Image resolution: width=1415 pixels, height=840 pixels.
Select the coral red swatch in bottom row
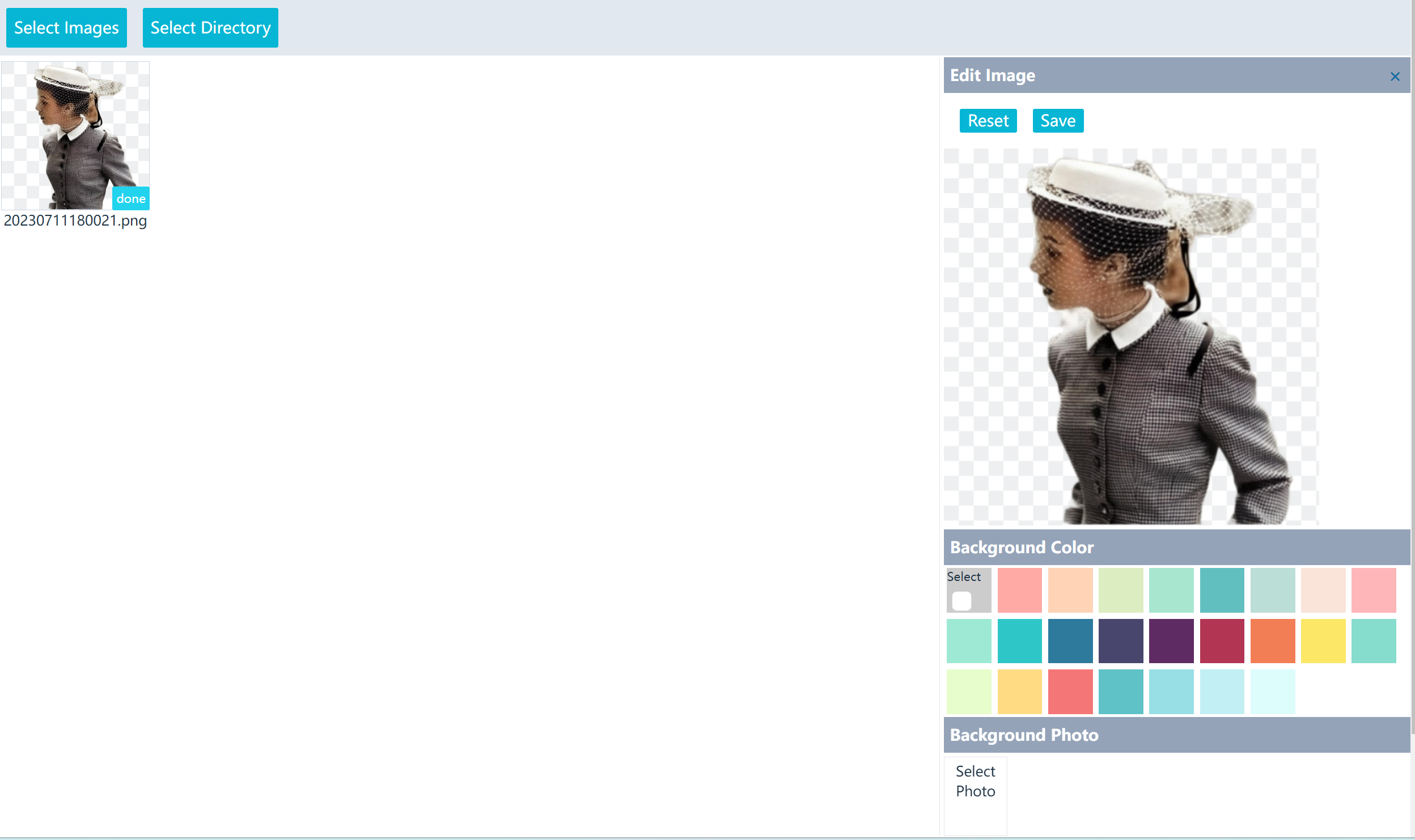coord(1070,691)
